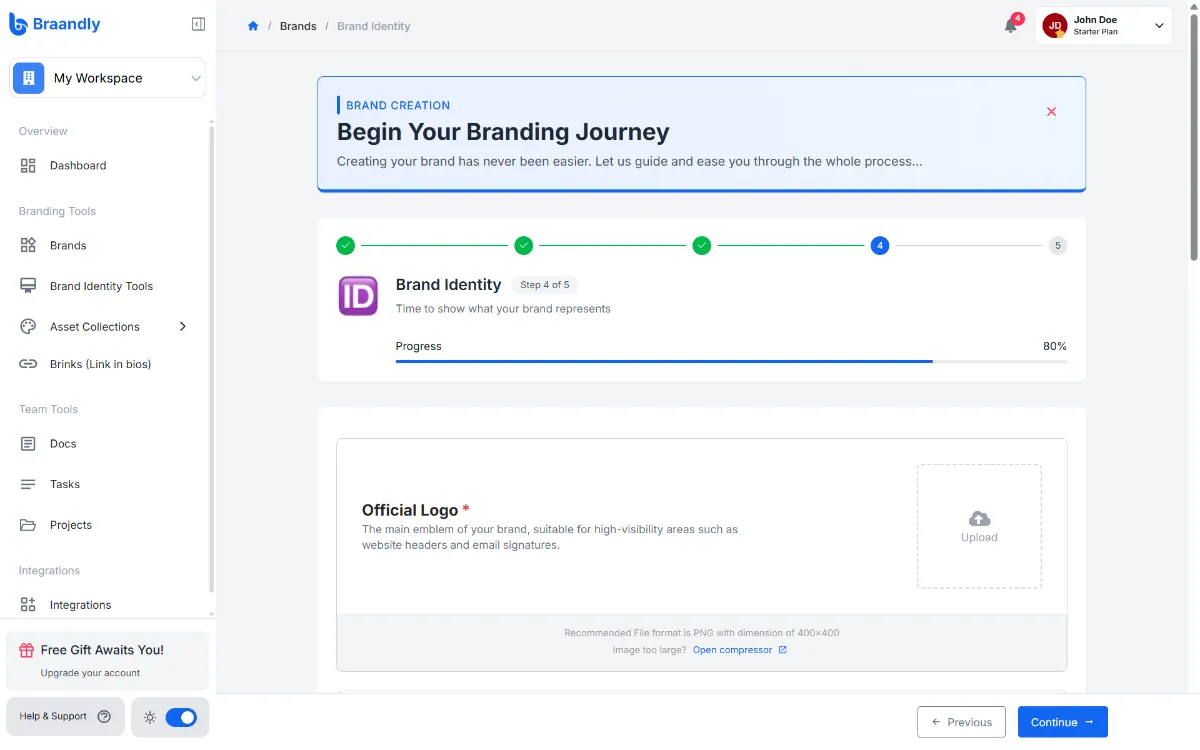
Task: Click Continue to proceed
Action: coord(1062,722)
